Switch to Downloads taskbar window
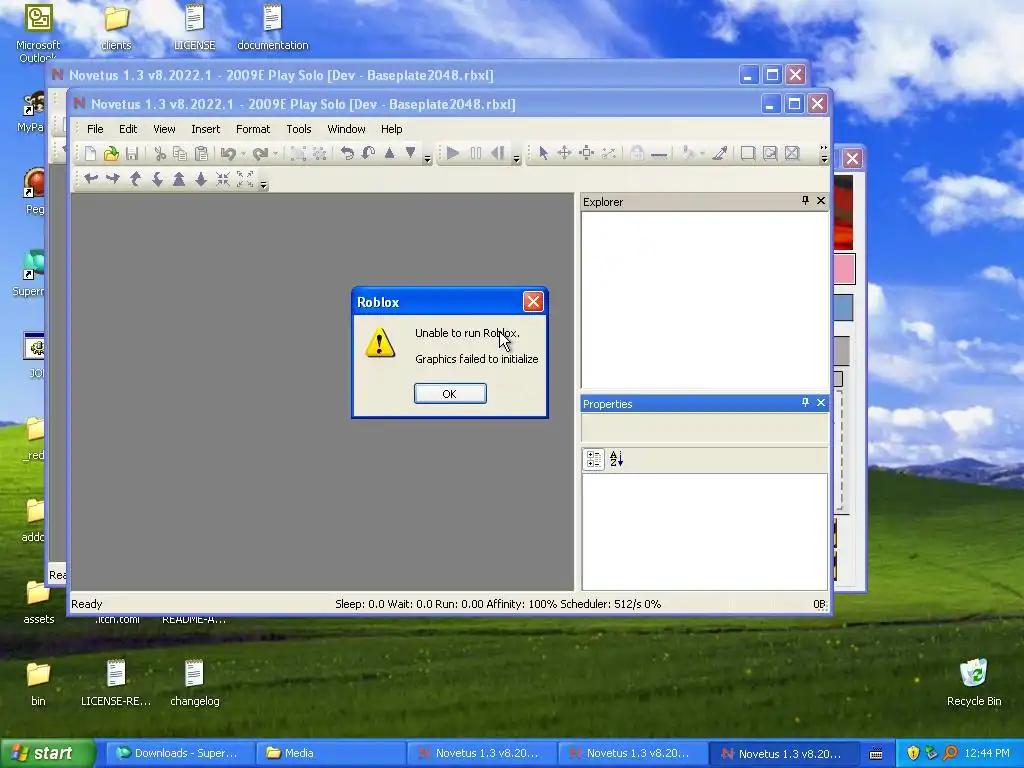 click(178, 753)
